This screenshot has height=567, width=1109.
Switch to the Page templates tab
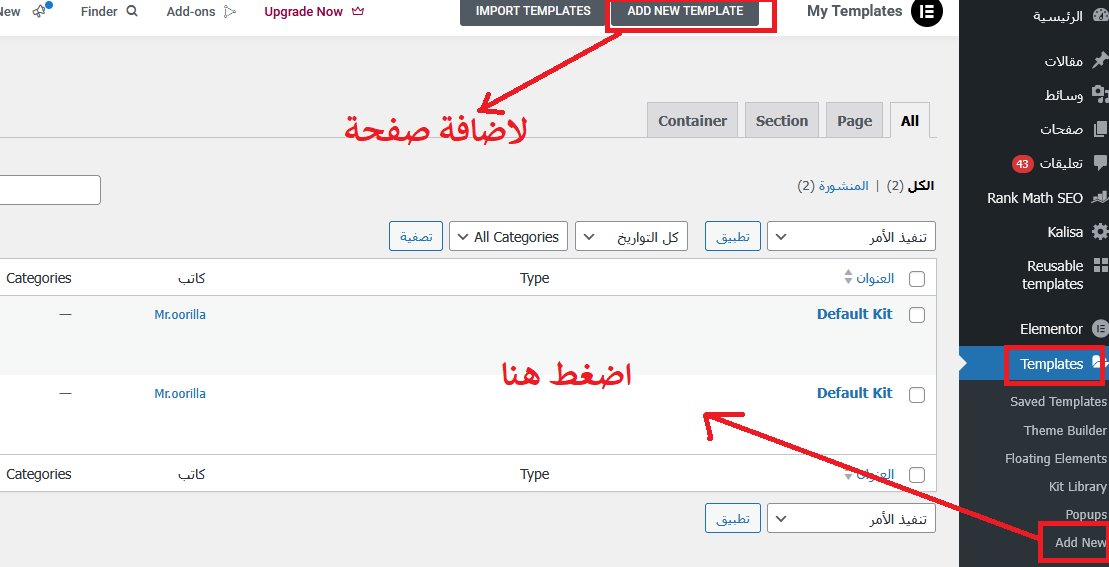[854, 120]
